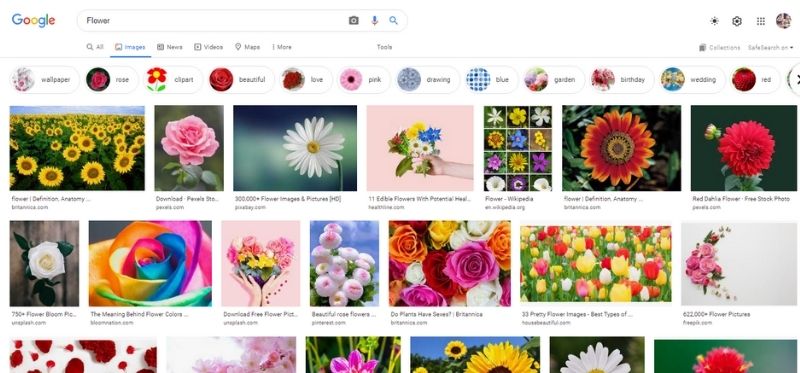Open the sunflower field thumbnail
Viewport: 800px width, 373px height.
click(x=77, y=148)
